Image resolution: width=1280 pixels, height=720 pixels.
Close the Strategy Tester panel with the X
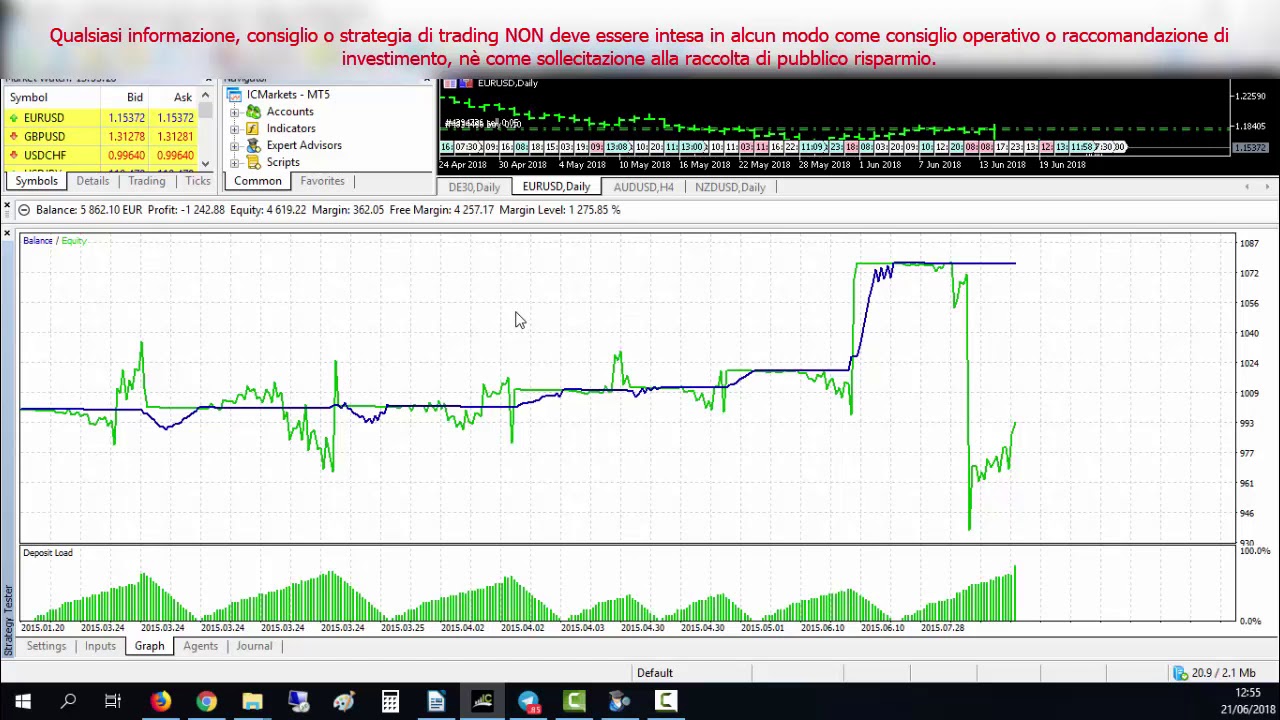[7, 234]
